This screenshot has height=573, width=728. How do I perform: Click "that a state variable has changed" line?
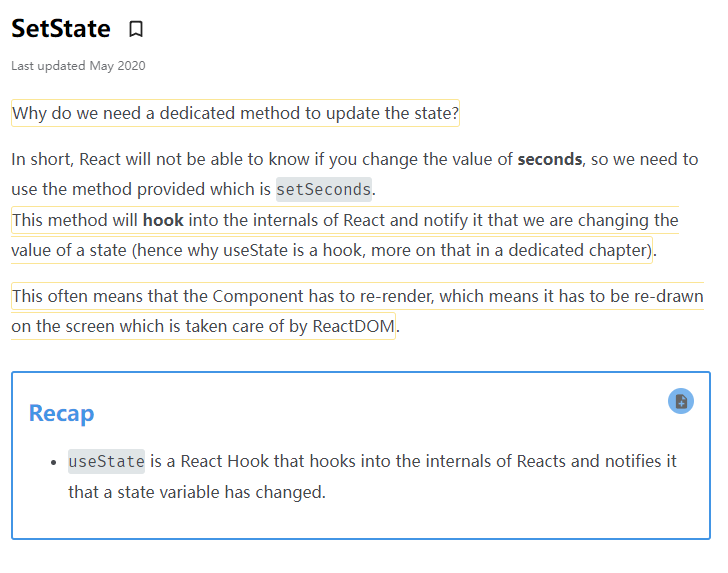[196, 492]
